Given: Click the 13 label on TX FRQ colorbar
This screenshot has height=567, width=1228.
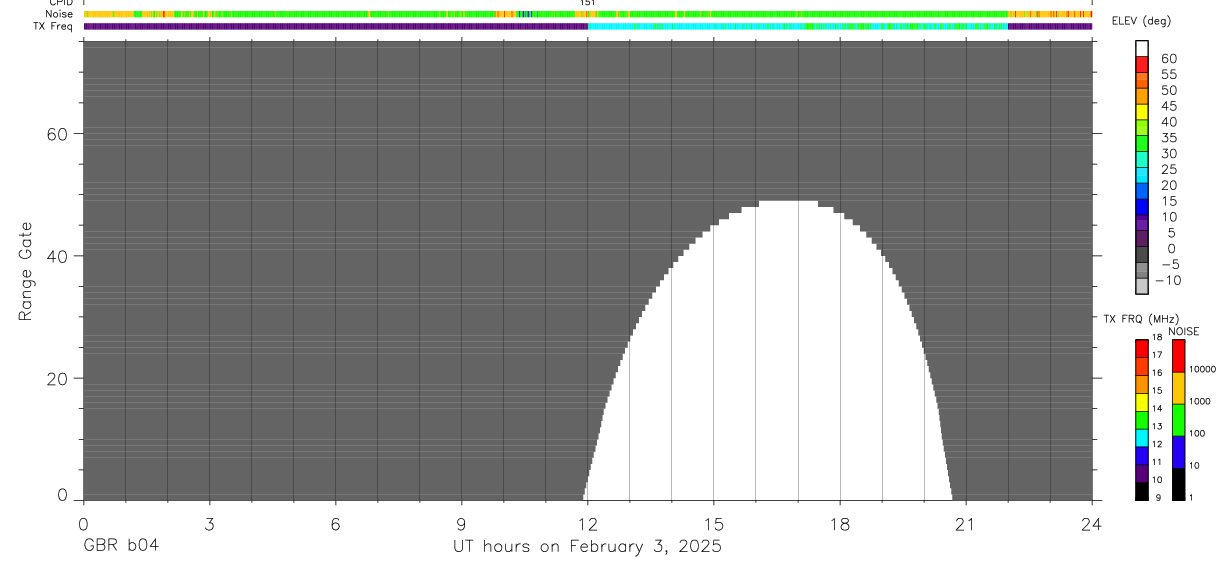Looking at the screenshot, I should pos(1156,426).
